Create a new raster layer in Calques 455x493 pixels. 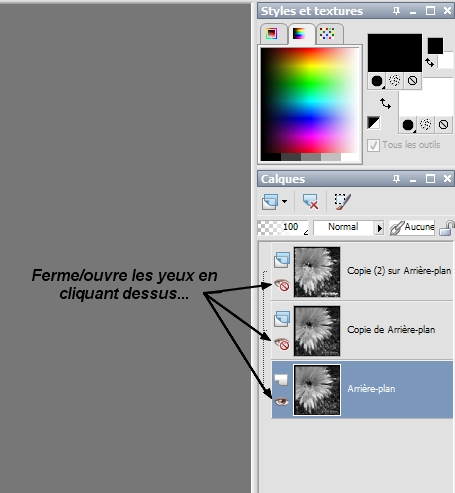pos(270,202)
